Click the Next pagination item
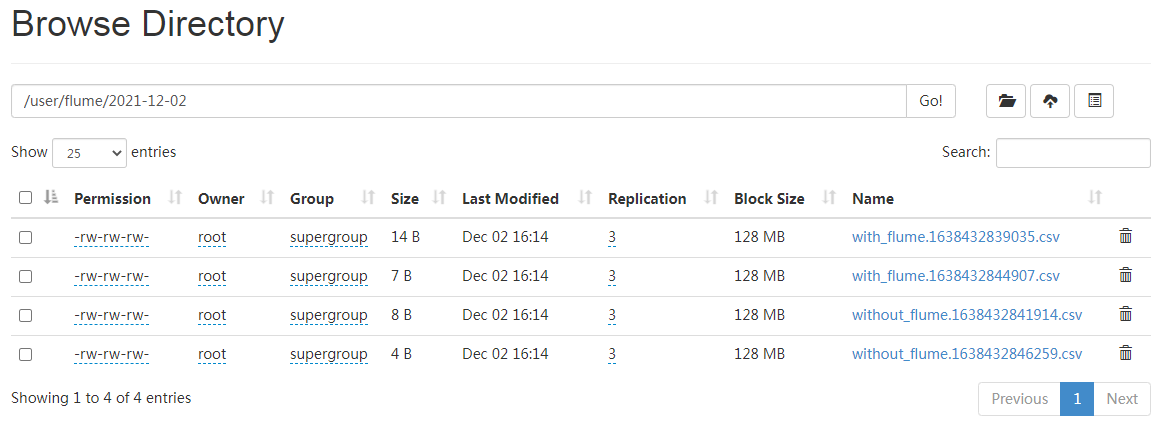The width and height of the screenshot is (1174, 443). [x=1122, y=399]
